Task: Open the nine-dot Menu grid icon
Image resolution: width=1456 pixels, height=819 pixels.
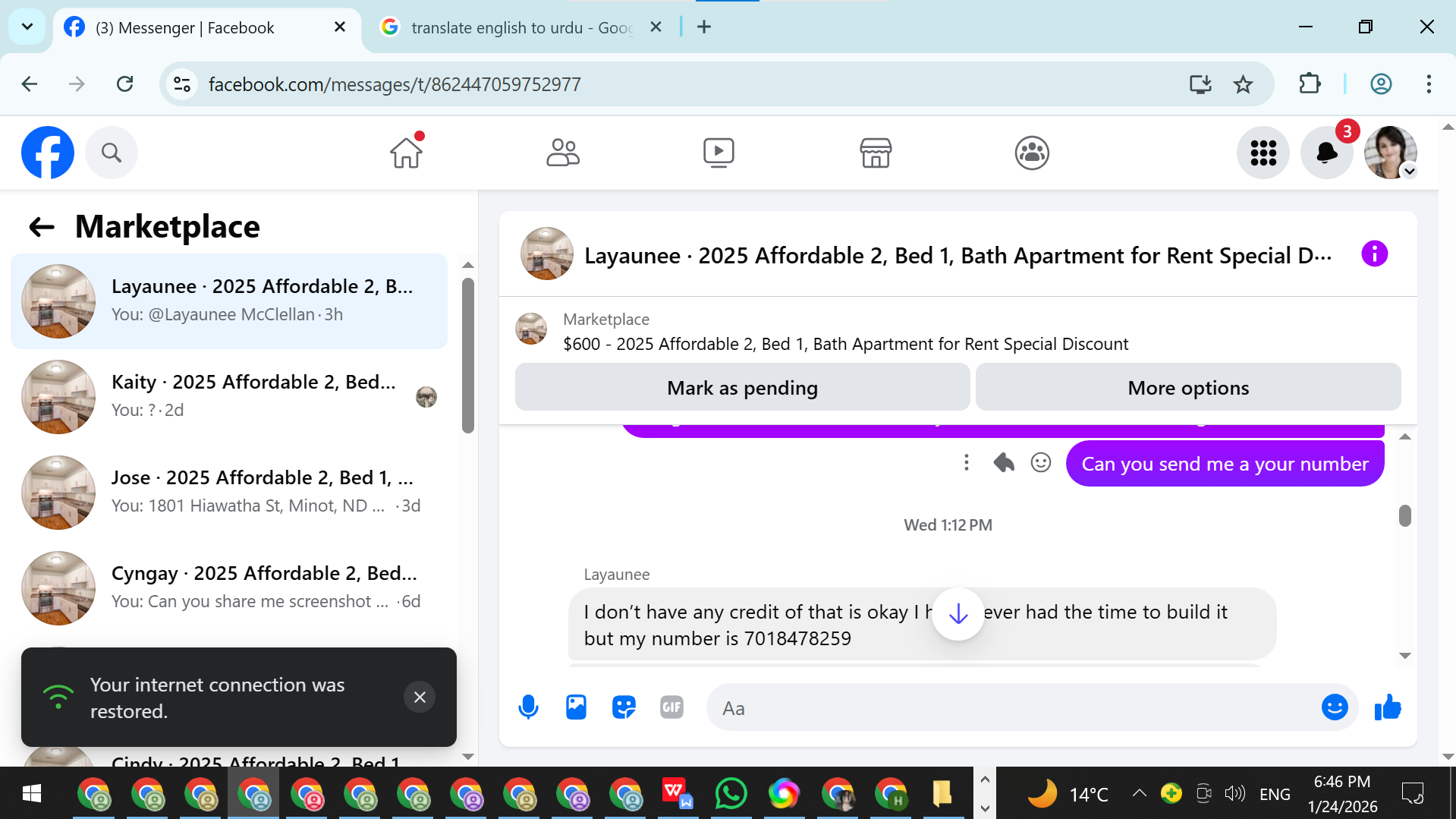Action: coord(1263,153)
